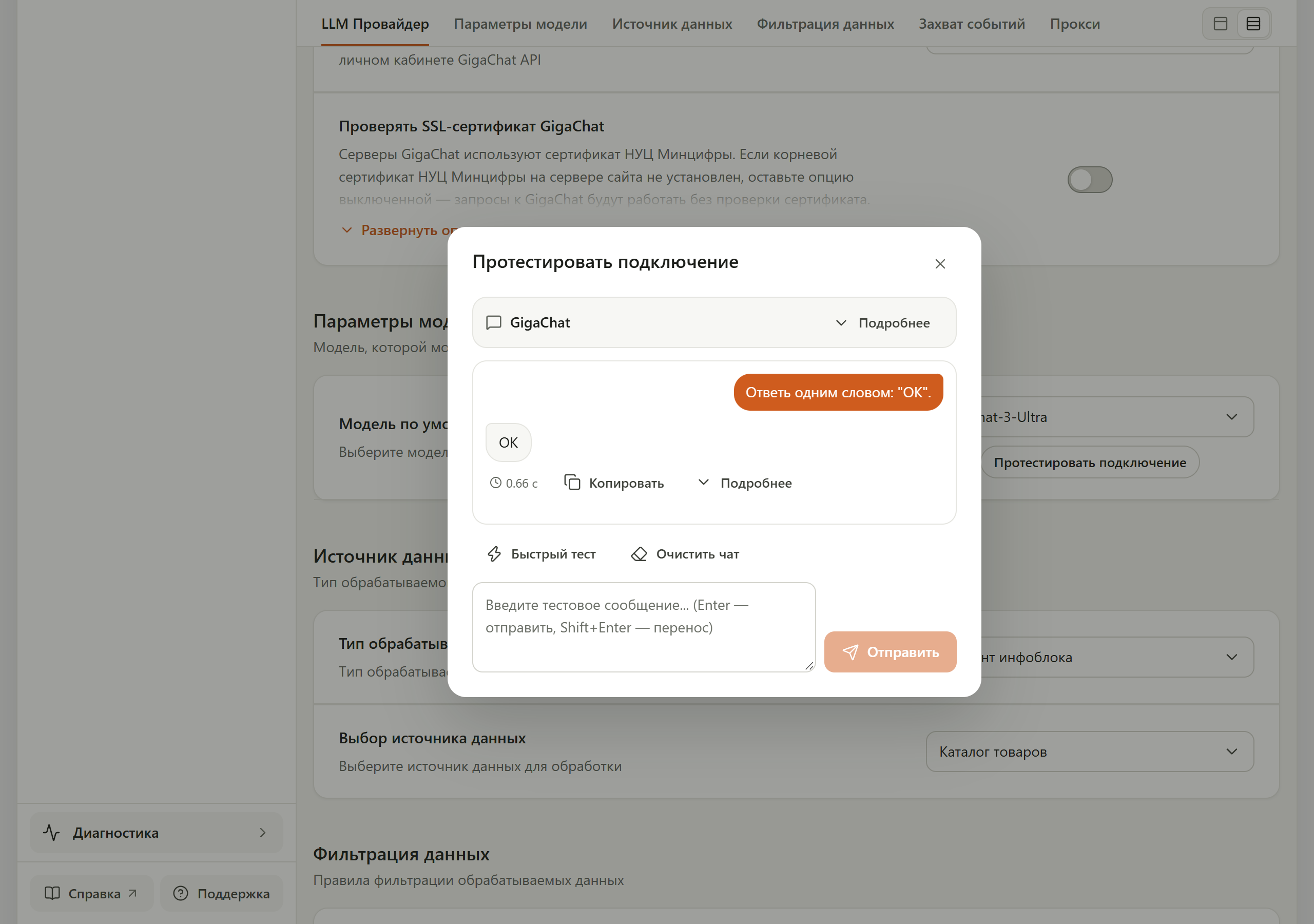Viewport: 1314px width, 924px height.
Task: Switch to the stacked rows layout icon
Action: coord(1253,24)
